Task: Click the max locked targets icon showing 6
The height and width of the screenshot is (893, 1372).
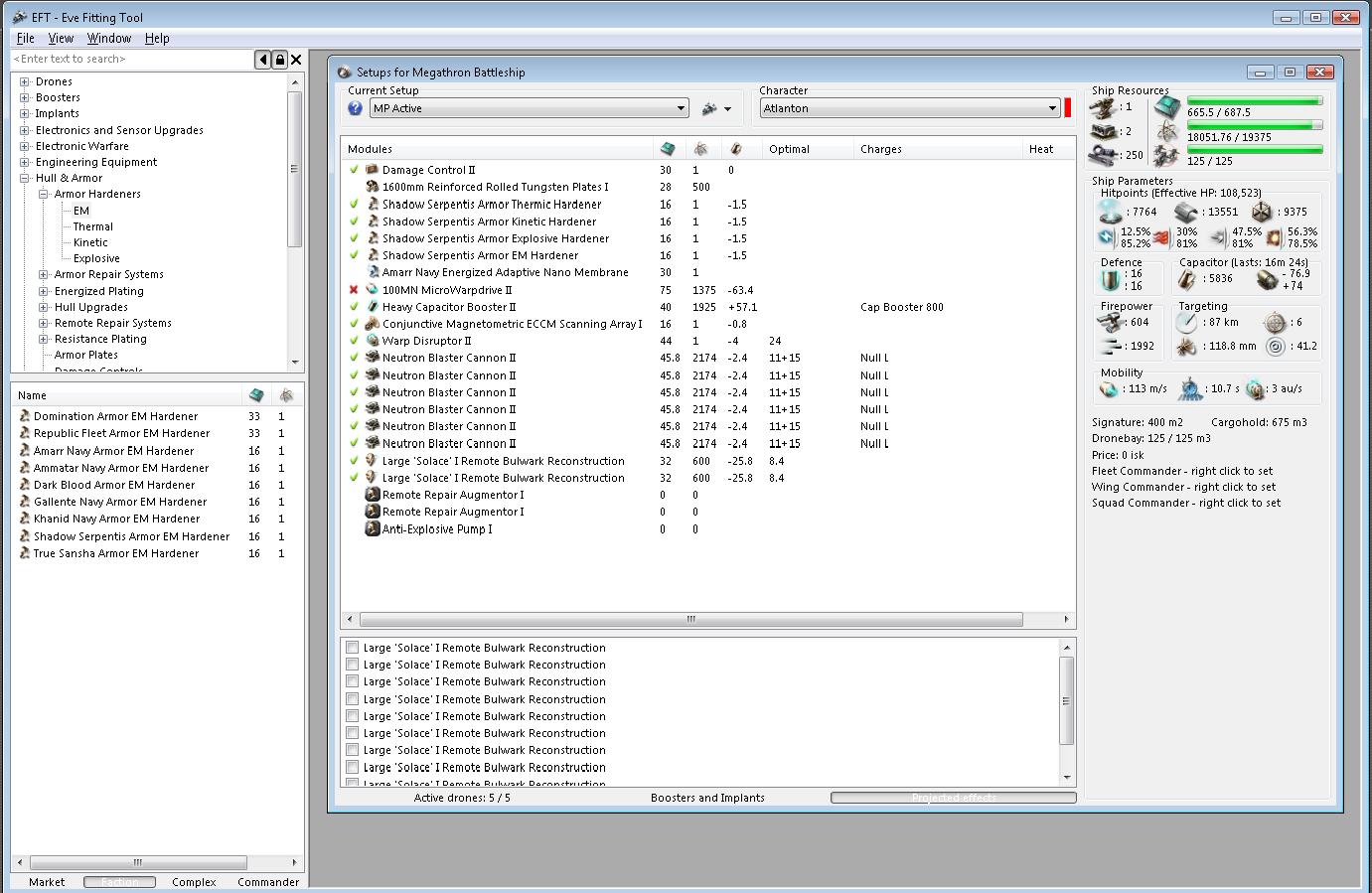Action: click(1275, 322)
